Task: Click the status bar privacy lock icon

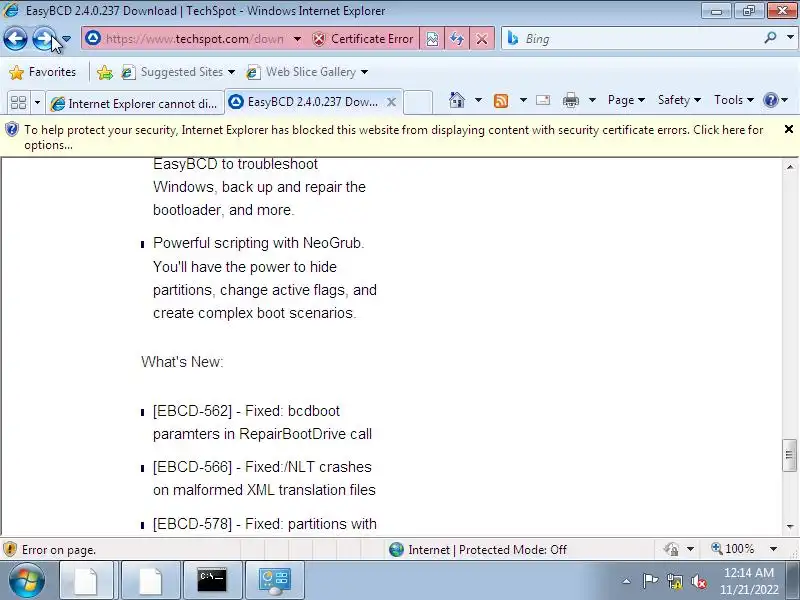Action: 671,549
